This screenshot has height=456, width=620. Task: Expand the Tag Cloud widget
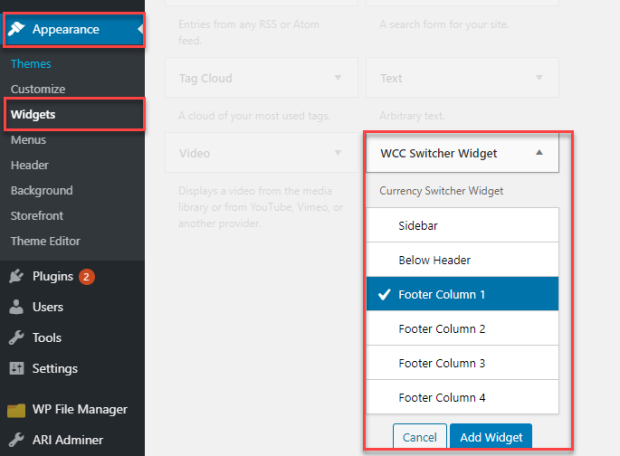point(338,78)
